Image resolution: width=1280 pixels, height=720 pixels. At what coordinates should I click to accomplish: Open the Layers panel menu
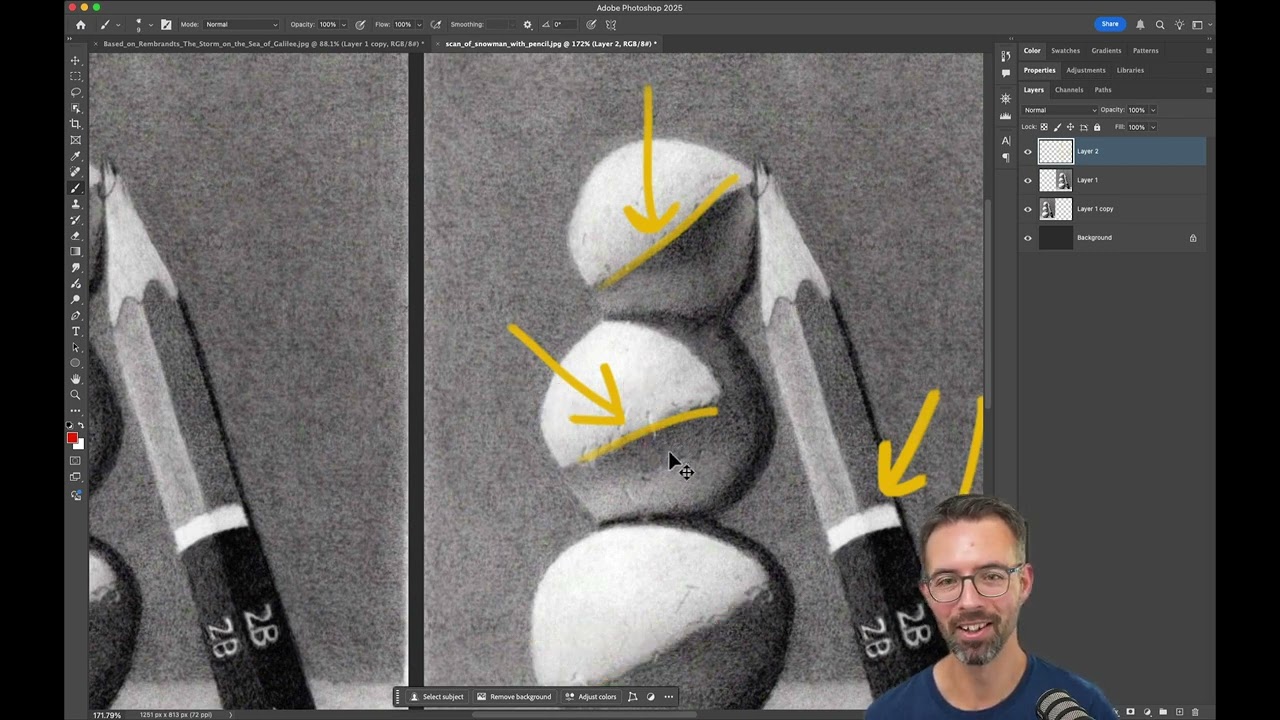click(x=1208, y=90)
